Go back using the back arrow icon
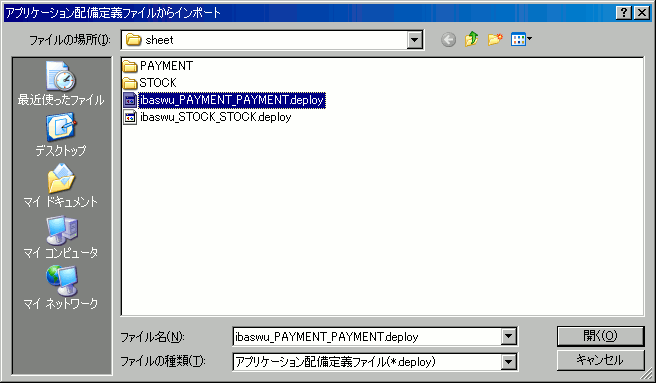The width and height of the screenshot is (656, 383). (448, 40)
